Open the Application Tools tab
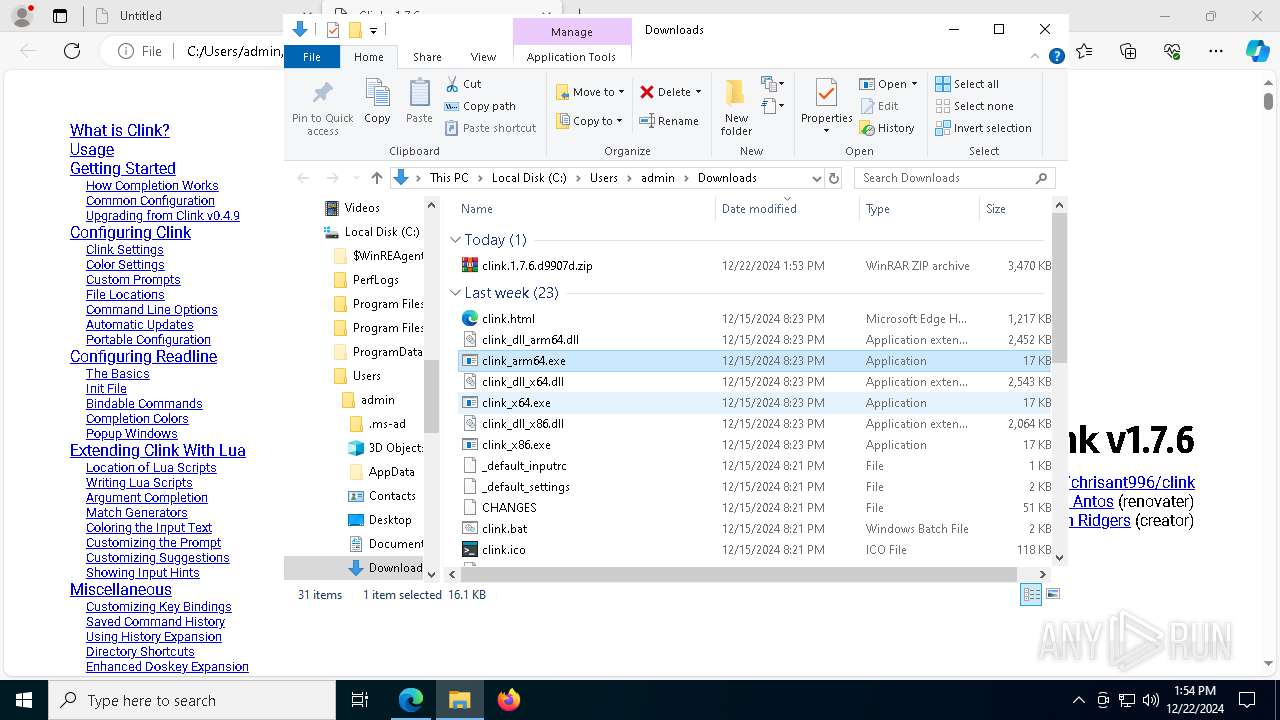Screen dimensions: 1280x720 click(571, 57)
